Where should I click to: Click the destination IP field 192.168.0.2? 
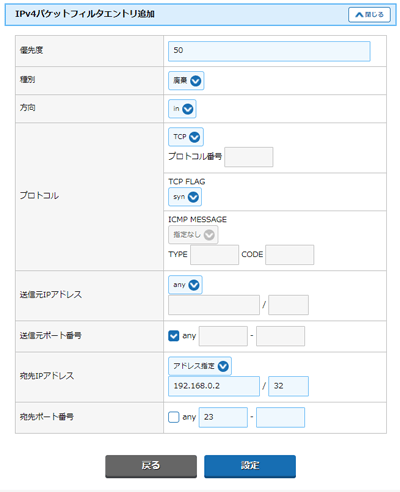point(214,386)
